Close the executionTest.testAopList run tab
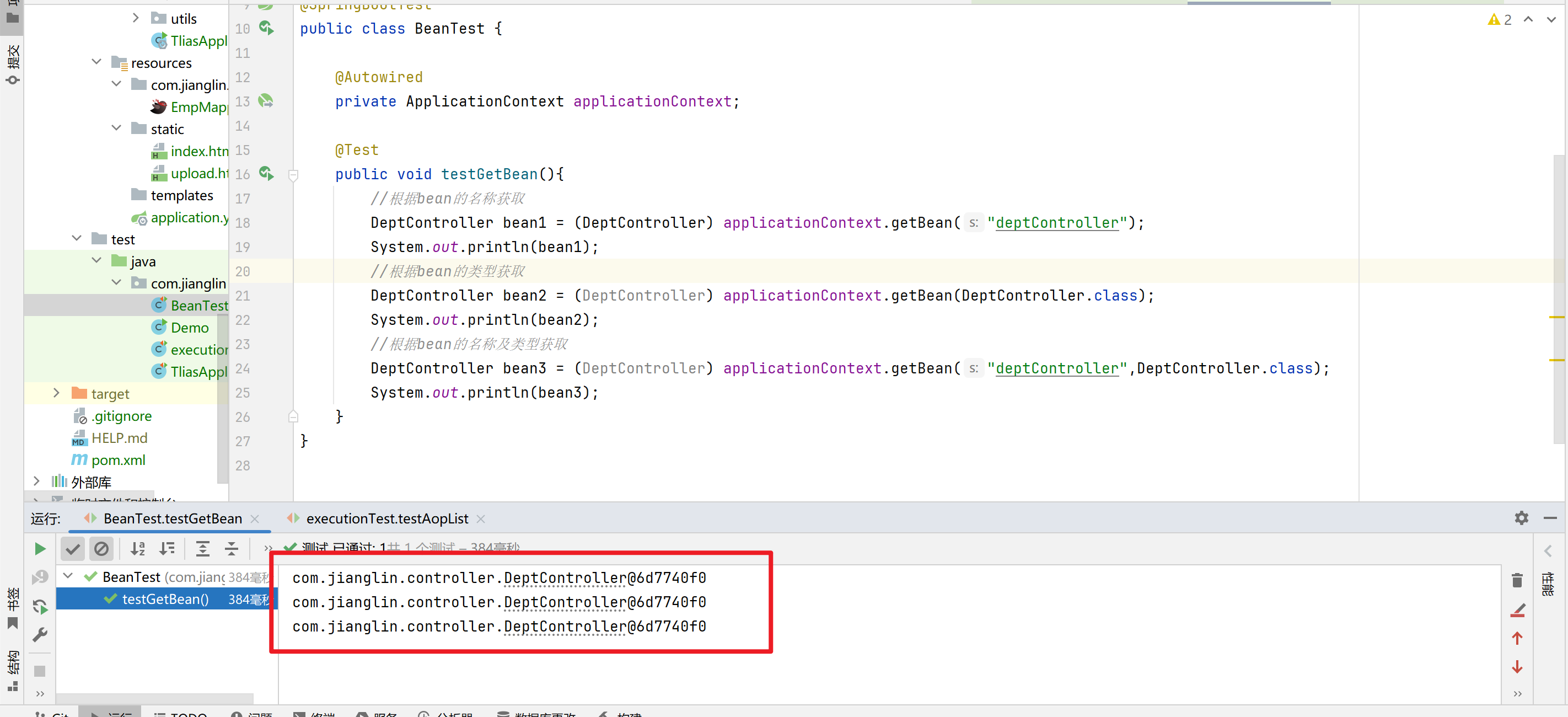Image resolution: width=1568 pixels, height=717 pixels. click(481, 519)
